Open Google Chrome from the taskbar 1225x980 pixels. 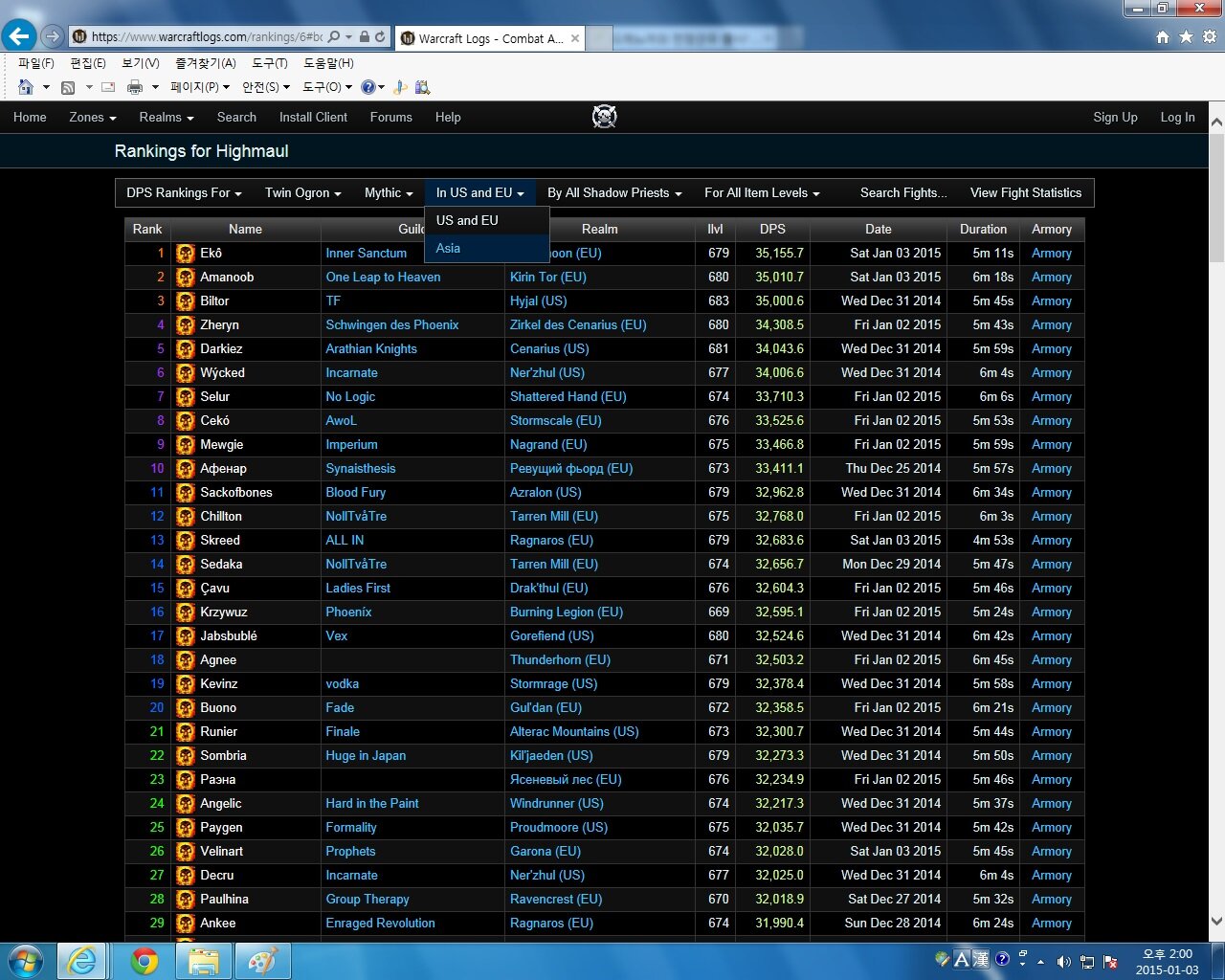(145, 960)
